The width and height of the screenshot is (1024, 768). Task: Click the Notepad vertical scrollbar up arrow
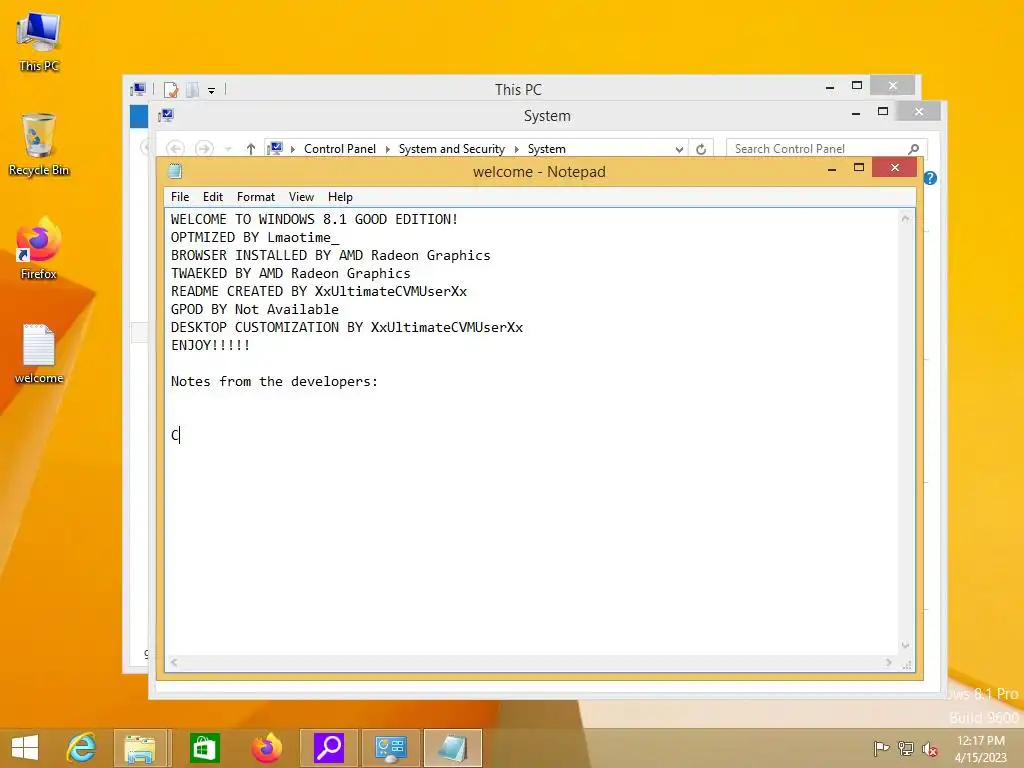click(905, 219)
